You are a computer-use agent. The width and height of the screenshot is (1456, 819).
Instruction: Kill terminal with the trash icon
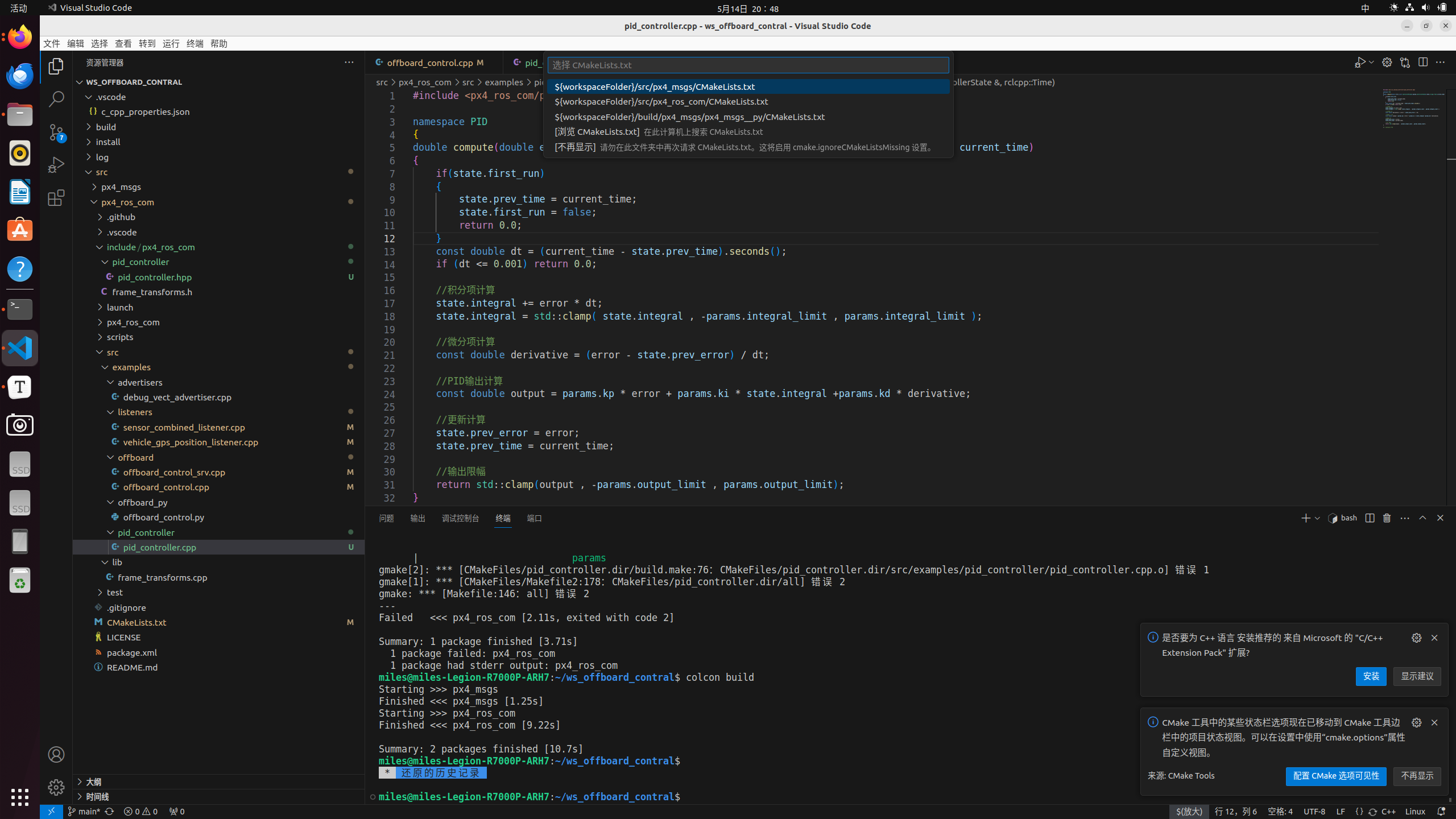(1387, 518)
